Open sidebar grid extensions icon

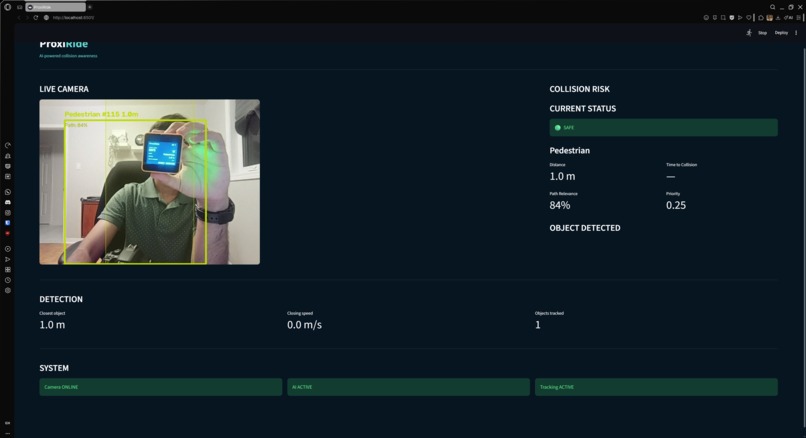point(8,269)
